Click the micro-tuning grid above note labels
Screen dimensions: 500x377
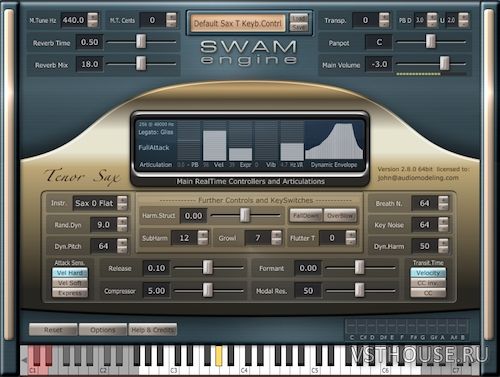pos(406,326)
